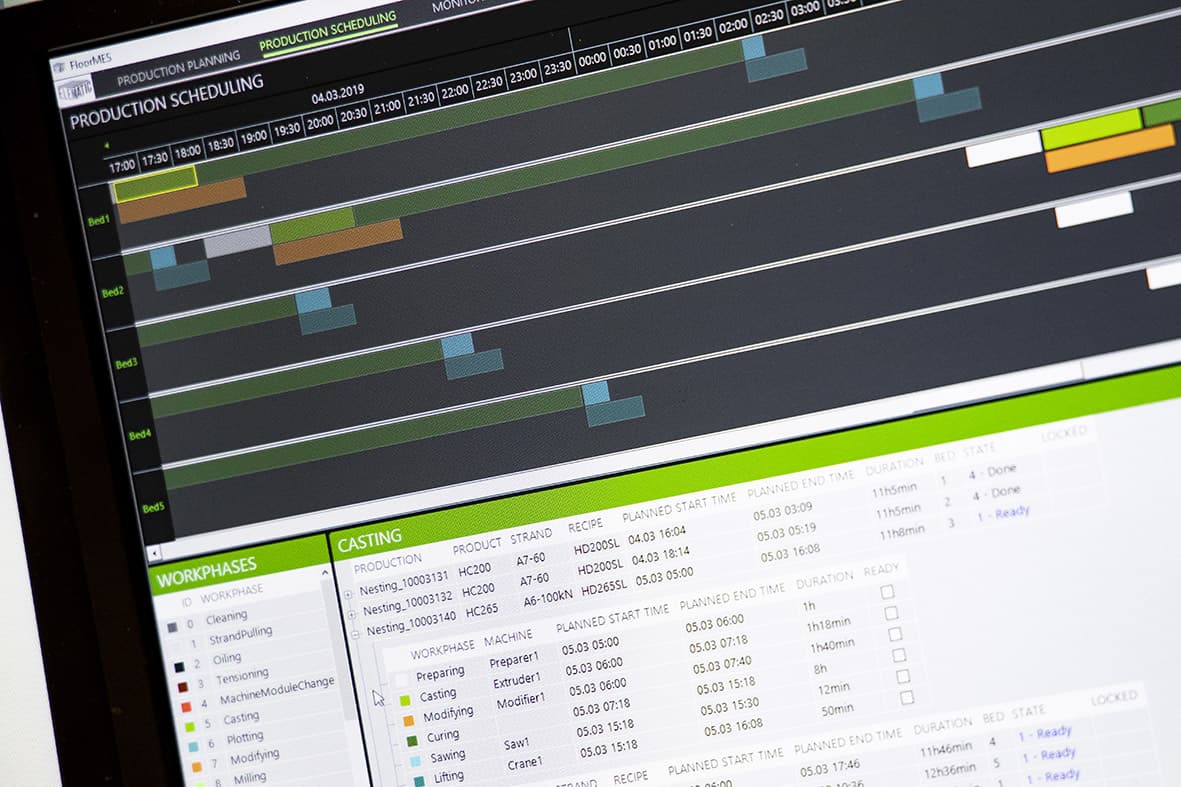1181x787 pixels.
Task: Click the scroll-left arrow below the Gantt chart
Action: [x=154, y=554]
